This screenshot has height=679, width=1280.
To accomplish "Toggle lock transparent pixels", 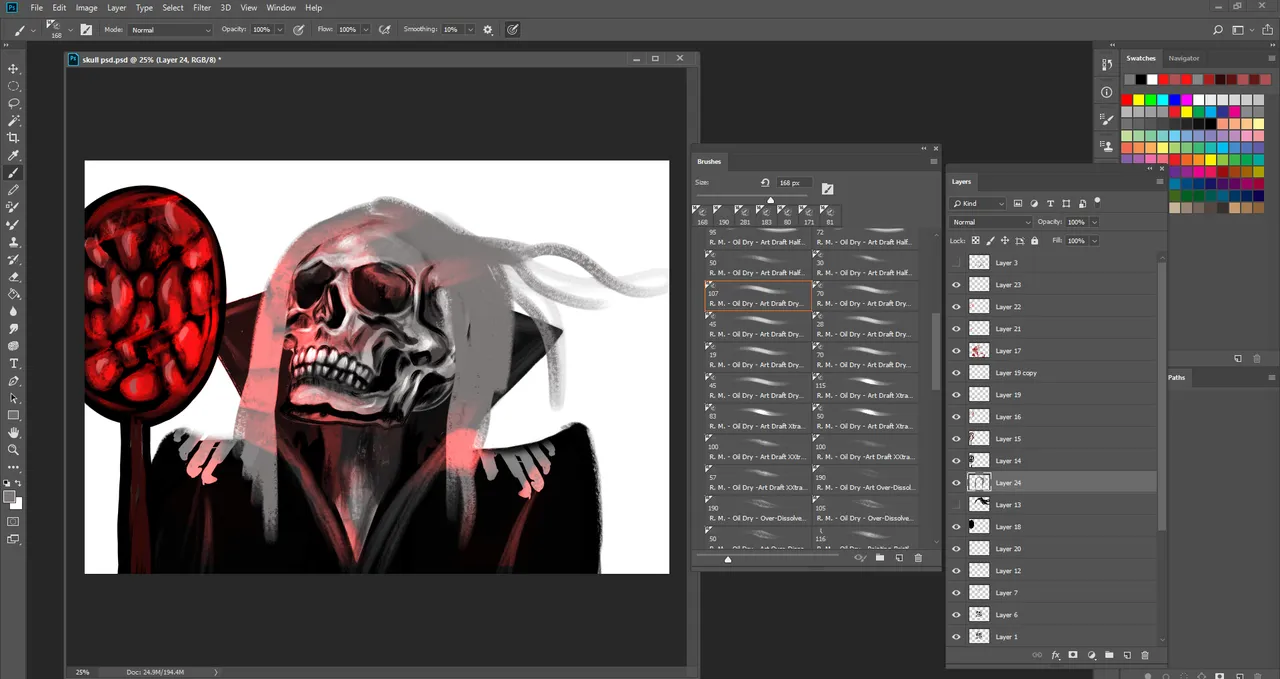I will (976, 241).
